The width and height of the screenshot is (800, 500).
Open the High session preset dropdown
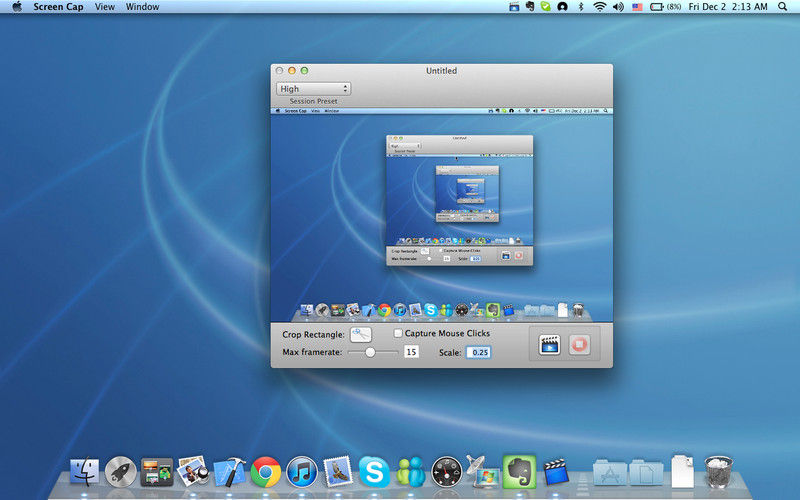coord(313,89)
